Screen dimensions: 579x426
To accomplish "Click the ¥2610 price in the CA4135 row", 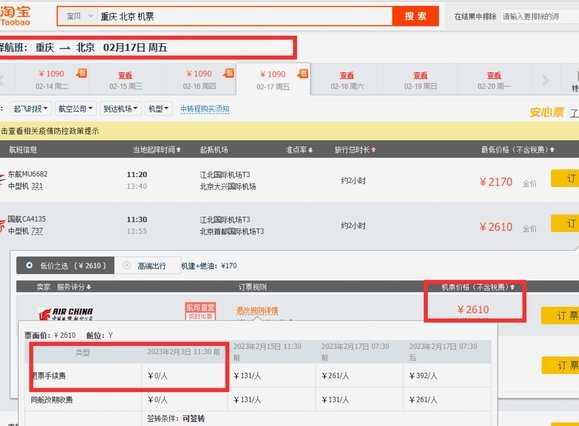I will pos(496,227).
